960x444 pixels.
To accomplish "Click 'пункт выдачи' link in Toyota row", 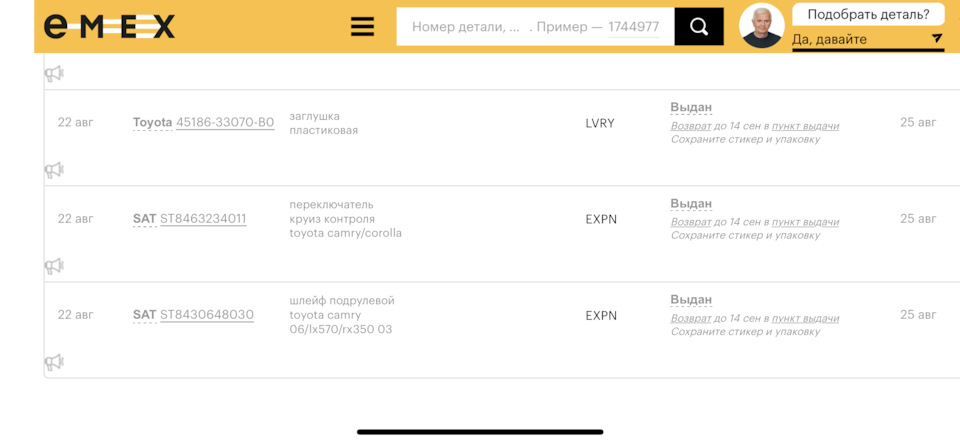I will pyautogui.click(x=805, y=126).
